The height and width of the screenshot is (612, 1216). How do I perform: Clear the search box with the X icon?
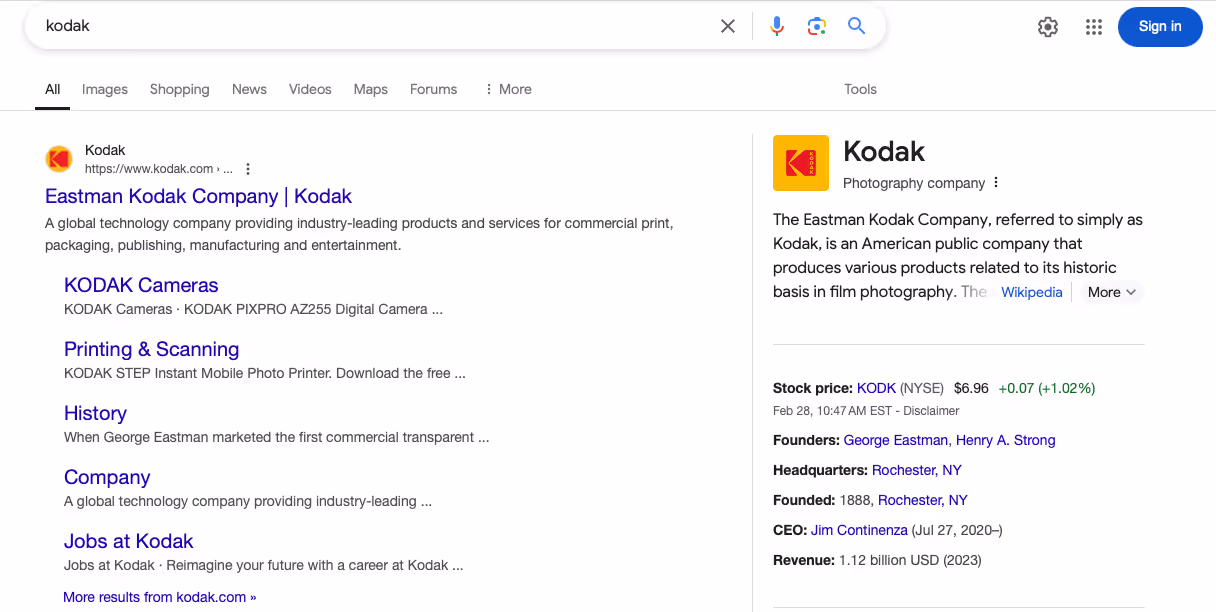[x=728, y=26]
